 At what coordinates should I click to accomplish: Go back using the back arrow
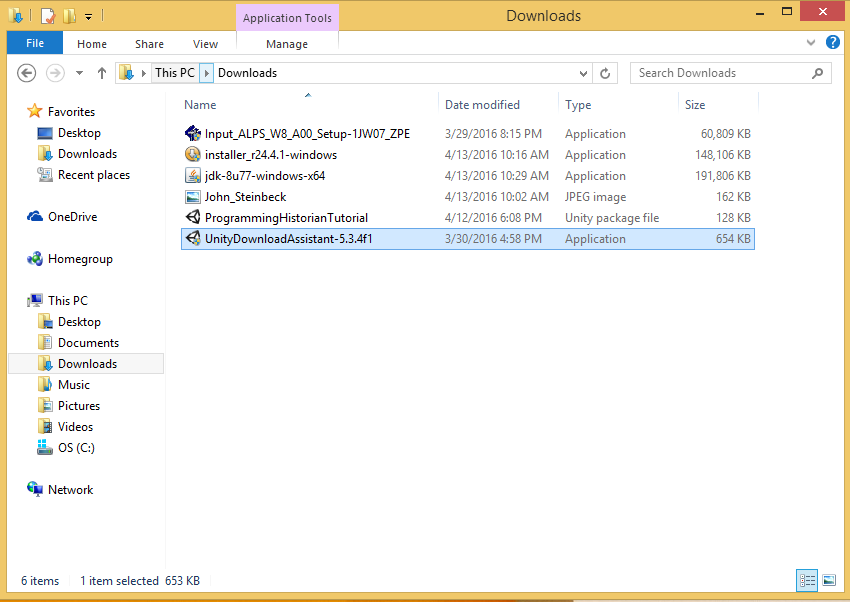(27, 72)
